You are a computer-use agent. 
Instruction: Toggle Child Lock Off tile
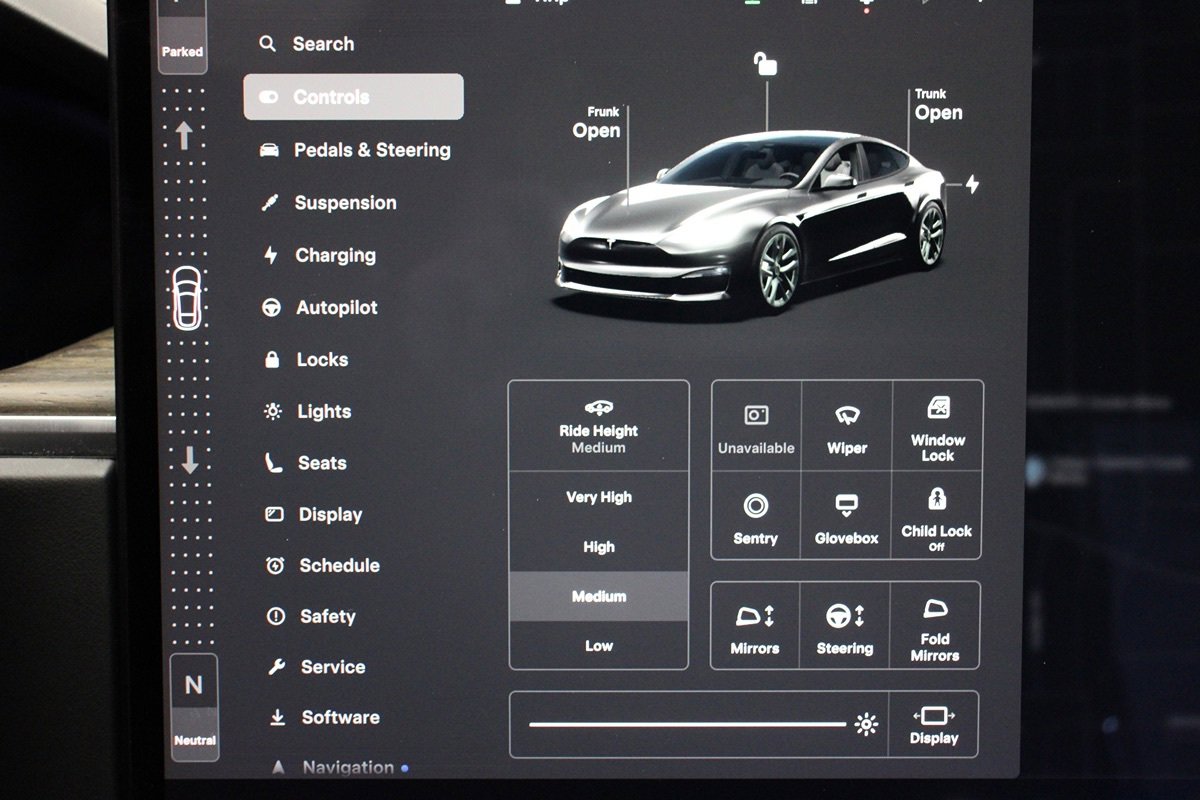[x=937, y=516]
